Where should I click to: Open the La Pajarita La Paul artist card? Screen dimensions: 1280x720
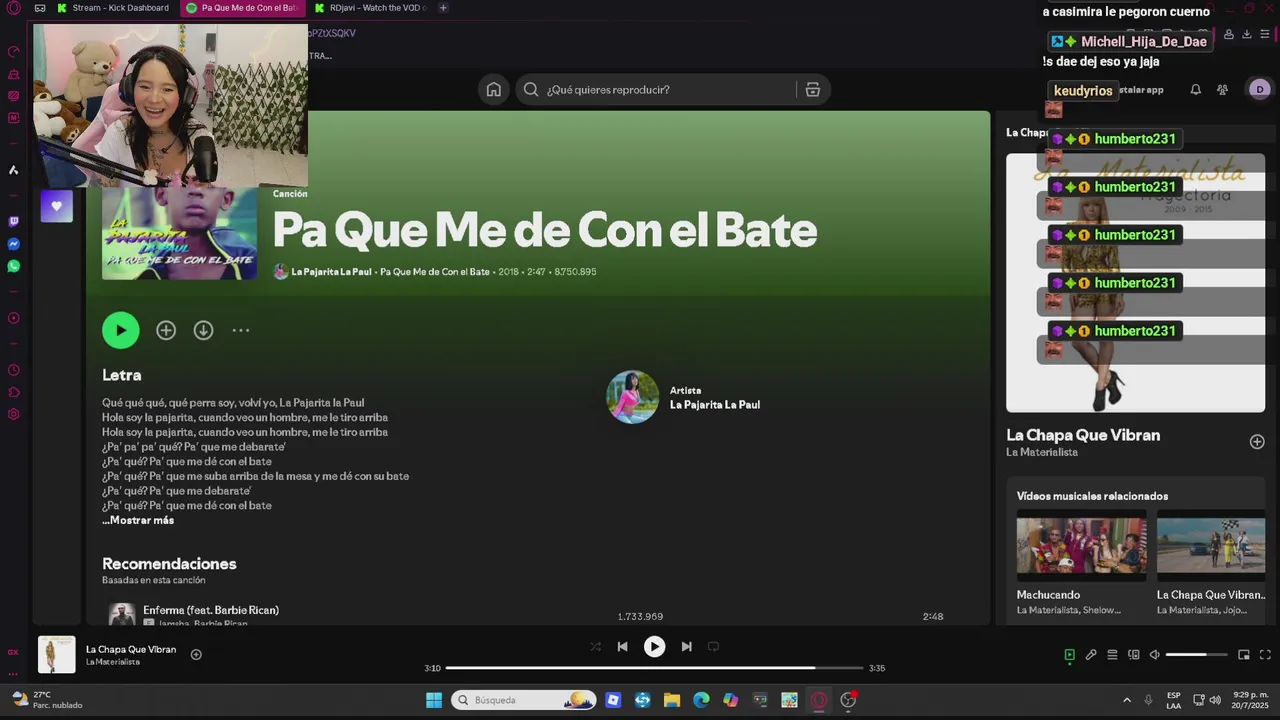coord(684,397)
